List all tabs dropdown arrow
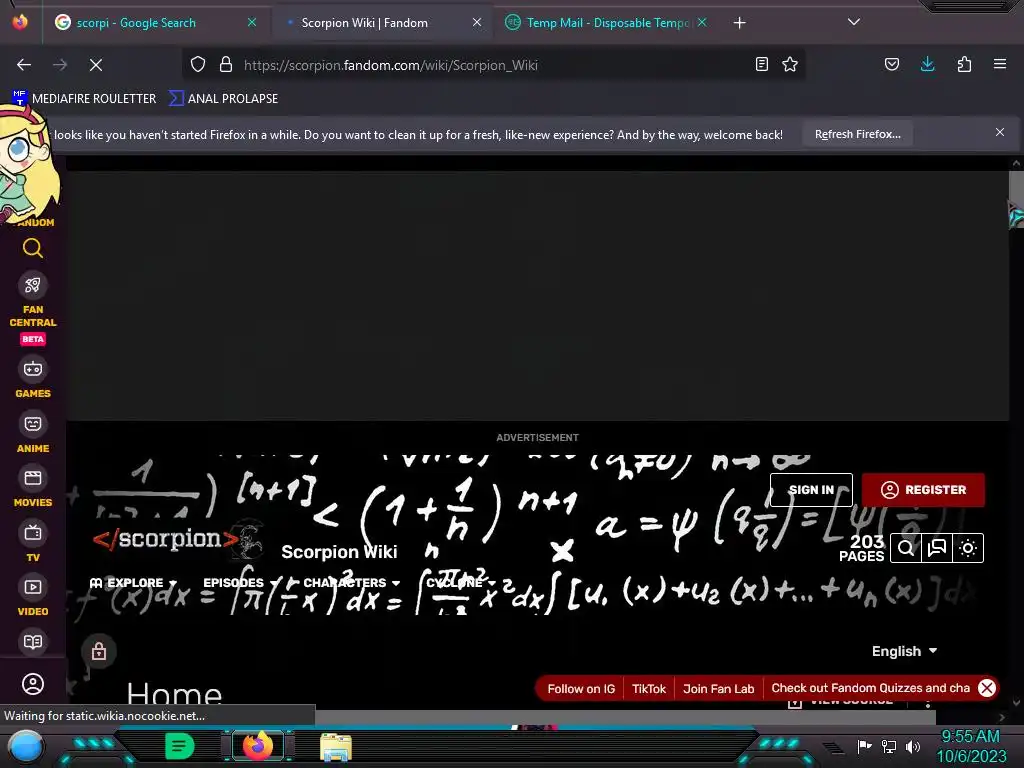 pos(854,22)
